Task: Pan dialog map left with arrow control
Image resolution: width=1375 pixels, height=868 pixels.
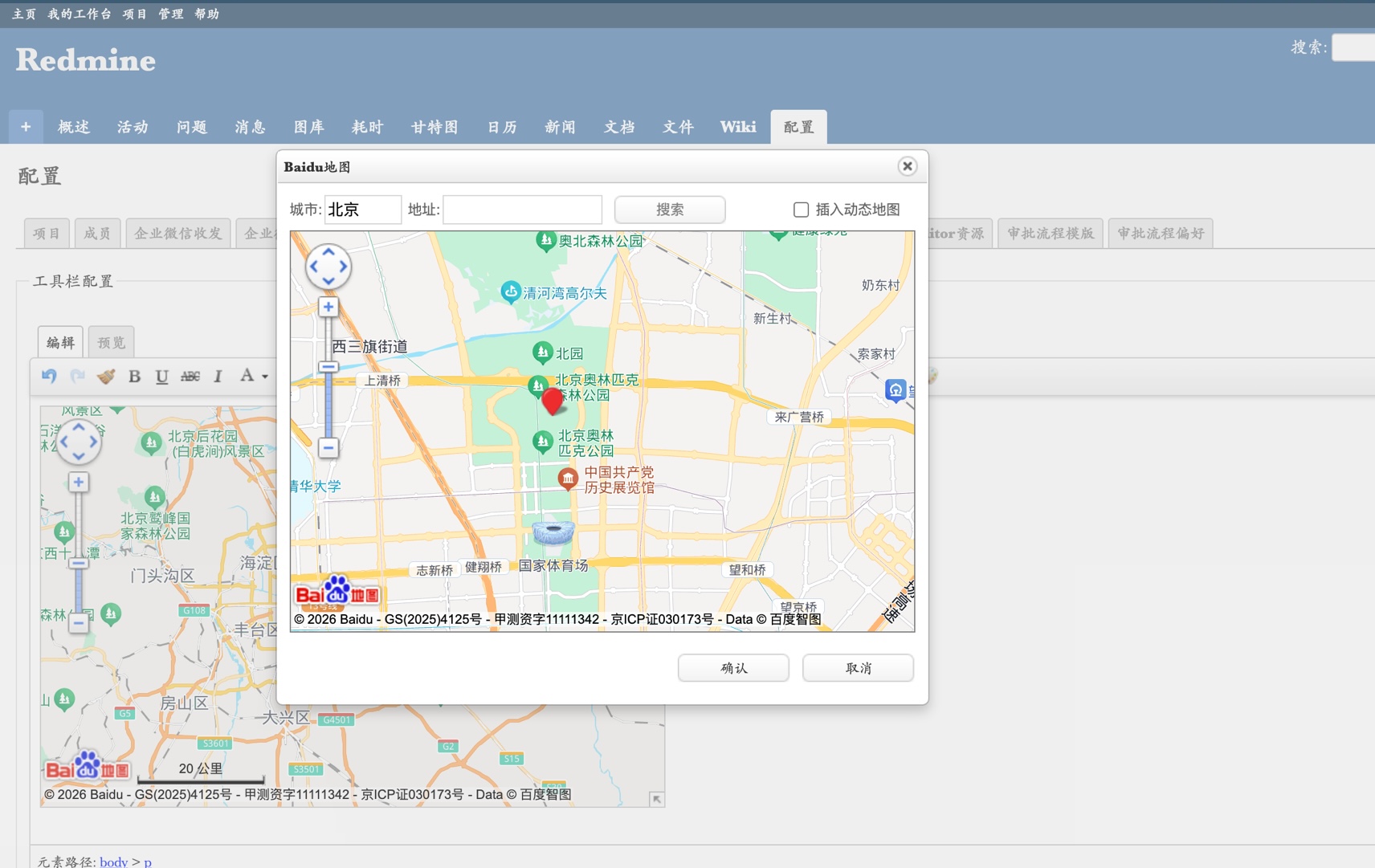Action: pos(314,267)
